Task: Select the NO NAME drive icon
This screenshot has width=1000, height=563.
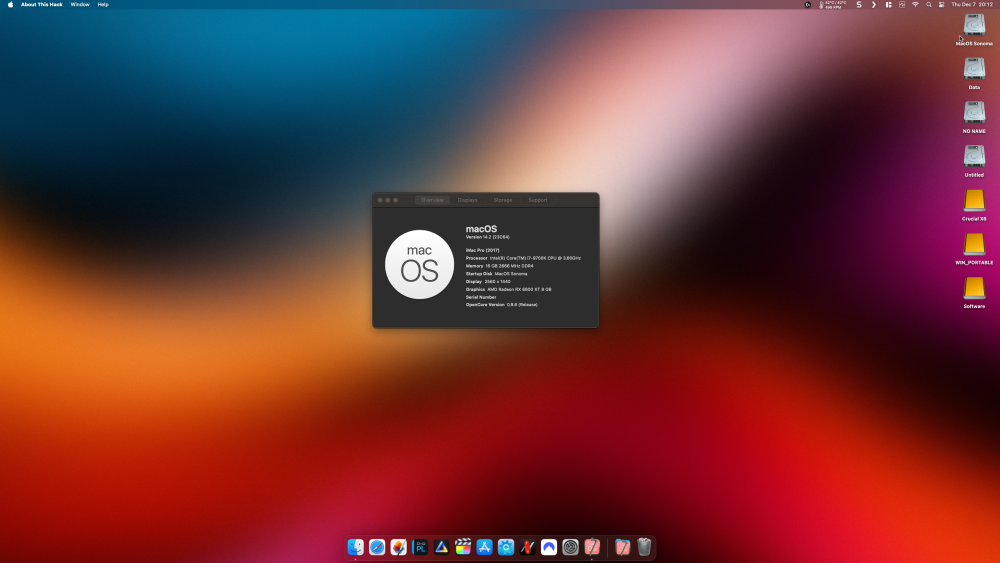Action: pyautogui.click(x=974, y=113)
